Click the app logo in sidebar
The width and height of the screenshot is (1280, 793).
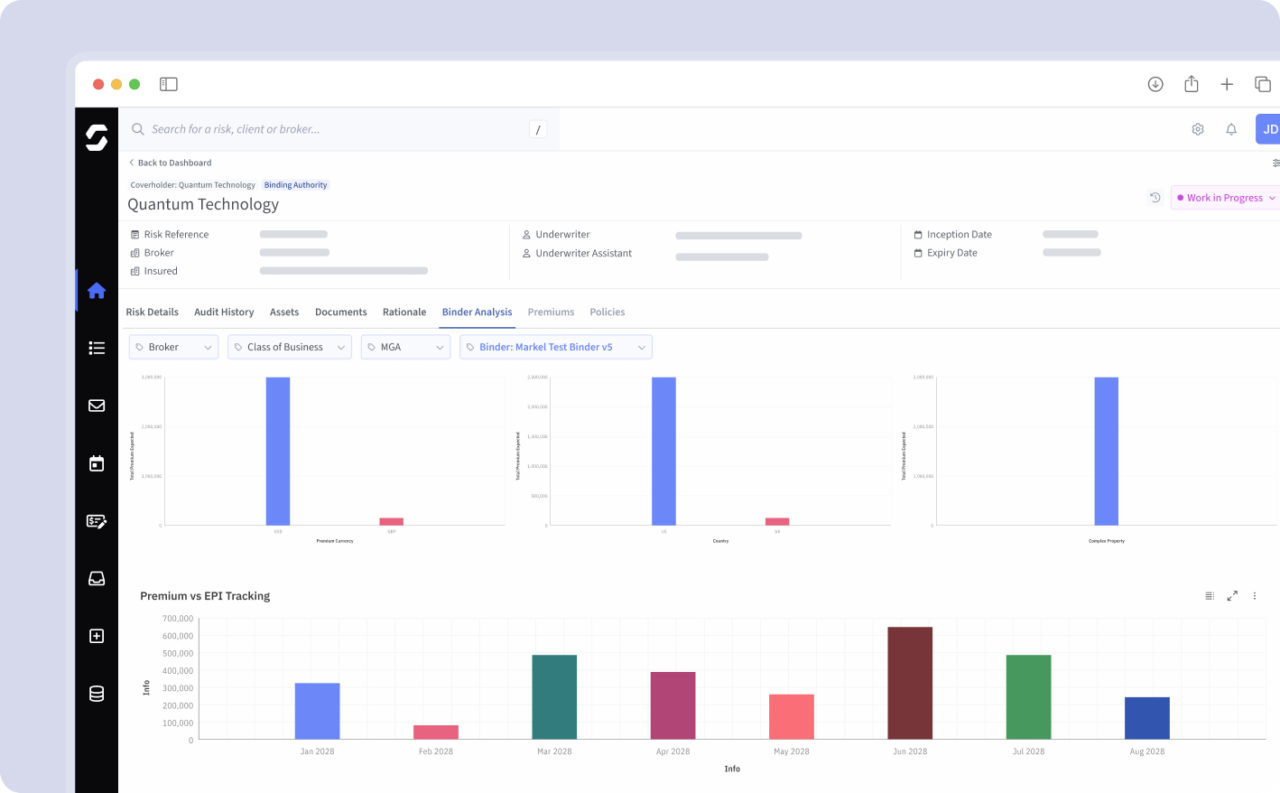(x=97, y=138)
